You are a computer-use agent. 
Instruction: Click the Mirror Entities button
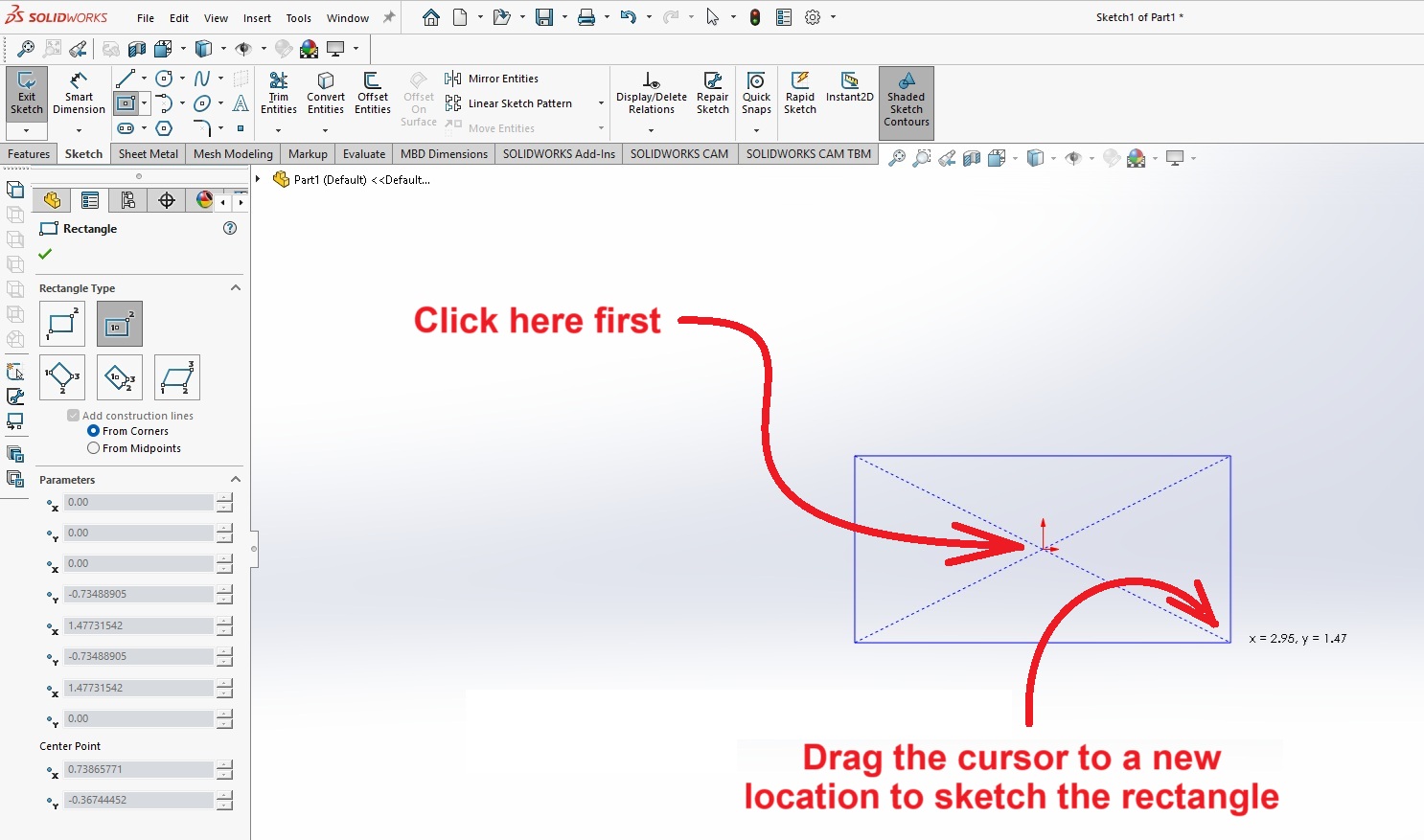493,79
